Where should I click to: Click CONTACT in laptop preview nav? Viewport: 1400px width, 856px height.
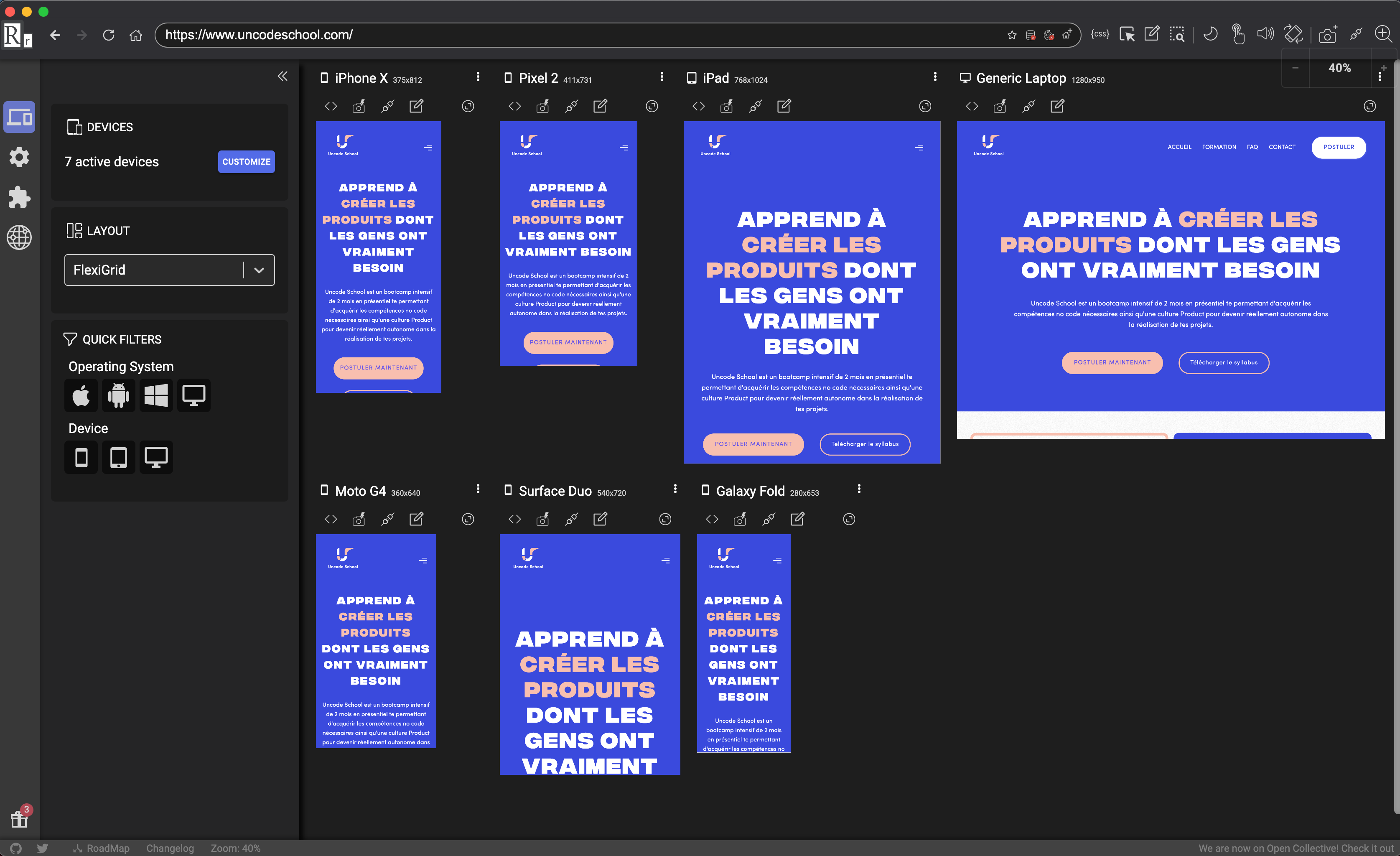click(1282, 147)
